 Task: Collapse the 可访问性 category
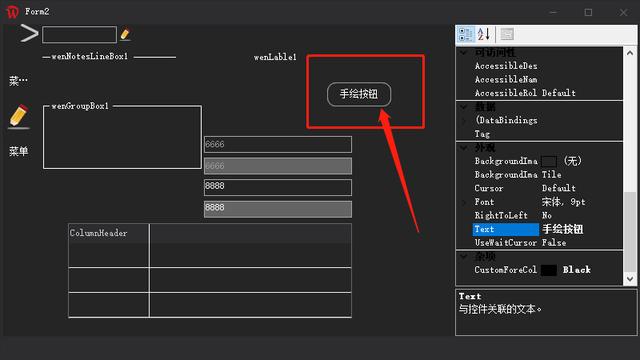click(464, 52)
